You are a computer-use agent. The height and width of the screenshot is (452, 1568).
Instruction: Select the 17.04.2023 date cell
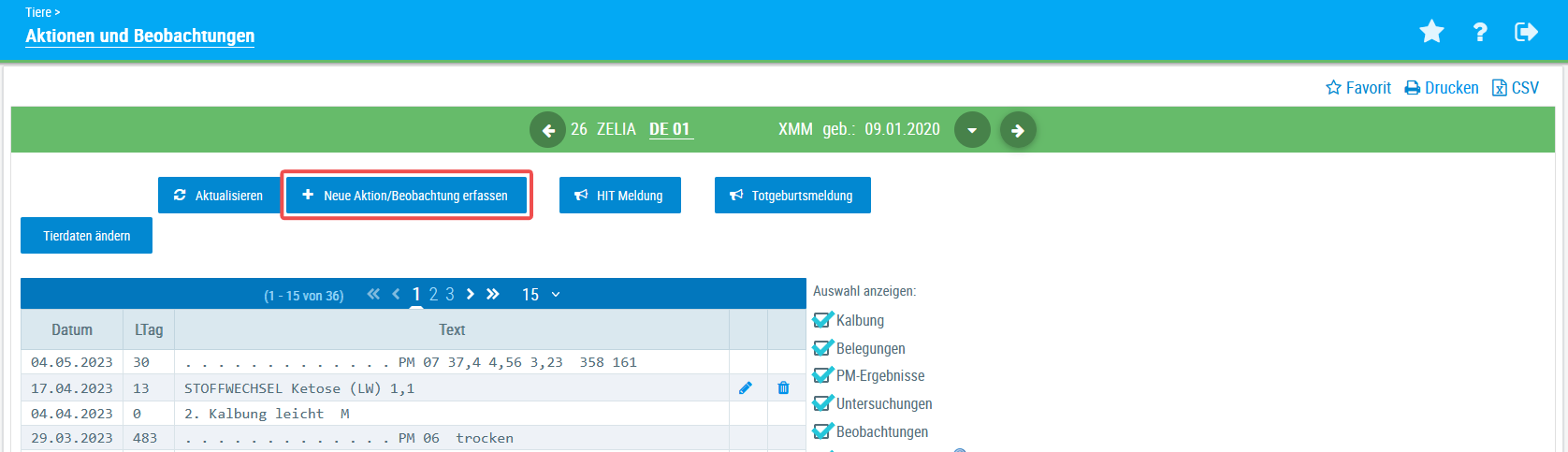pos(72,388)
